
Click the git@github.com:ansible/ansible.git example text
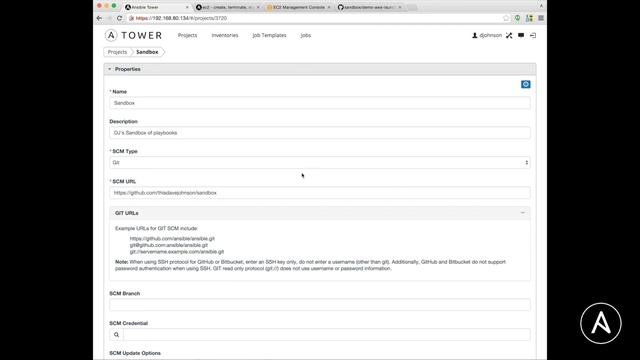click(x=169, y=245)
